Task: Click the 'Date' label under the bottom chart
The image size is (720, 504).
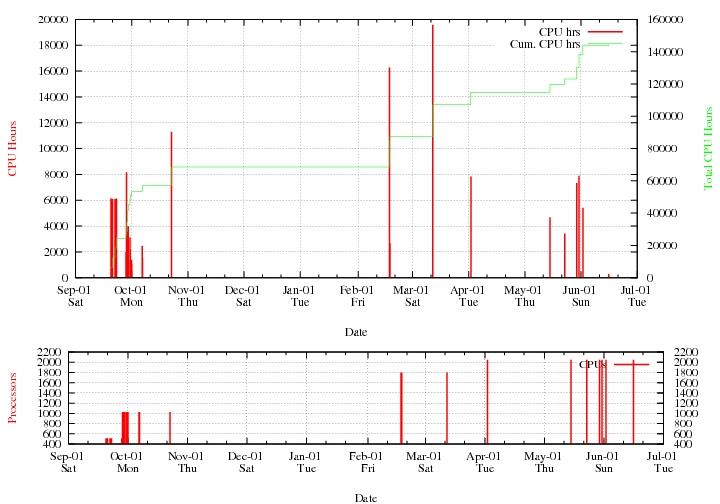Action: [366, 498]
